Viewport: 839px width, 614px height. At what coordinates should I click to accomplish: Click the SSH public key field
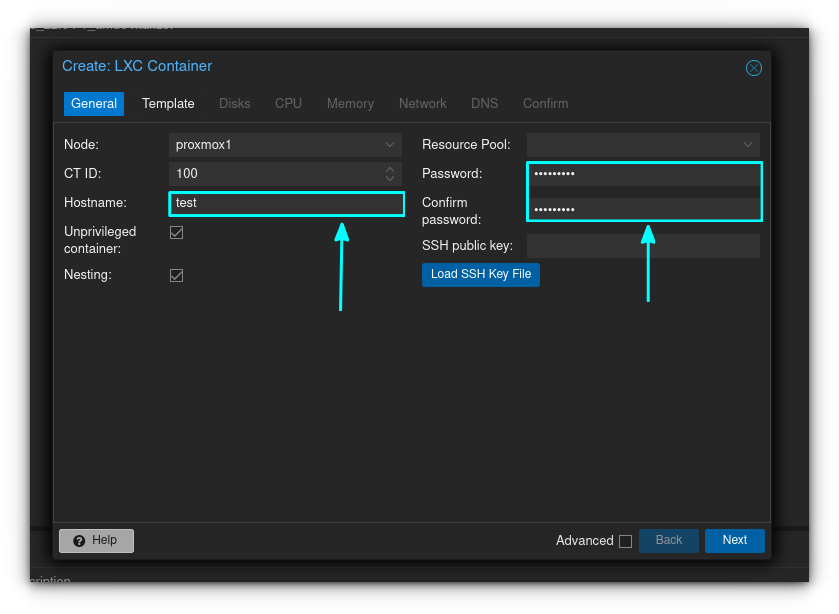(643, 245)
